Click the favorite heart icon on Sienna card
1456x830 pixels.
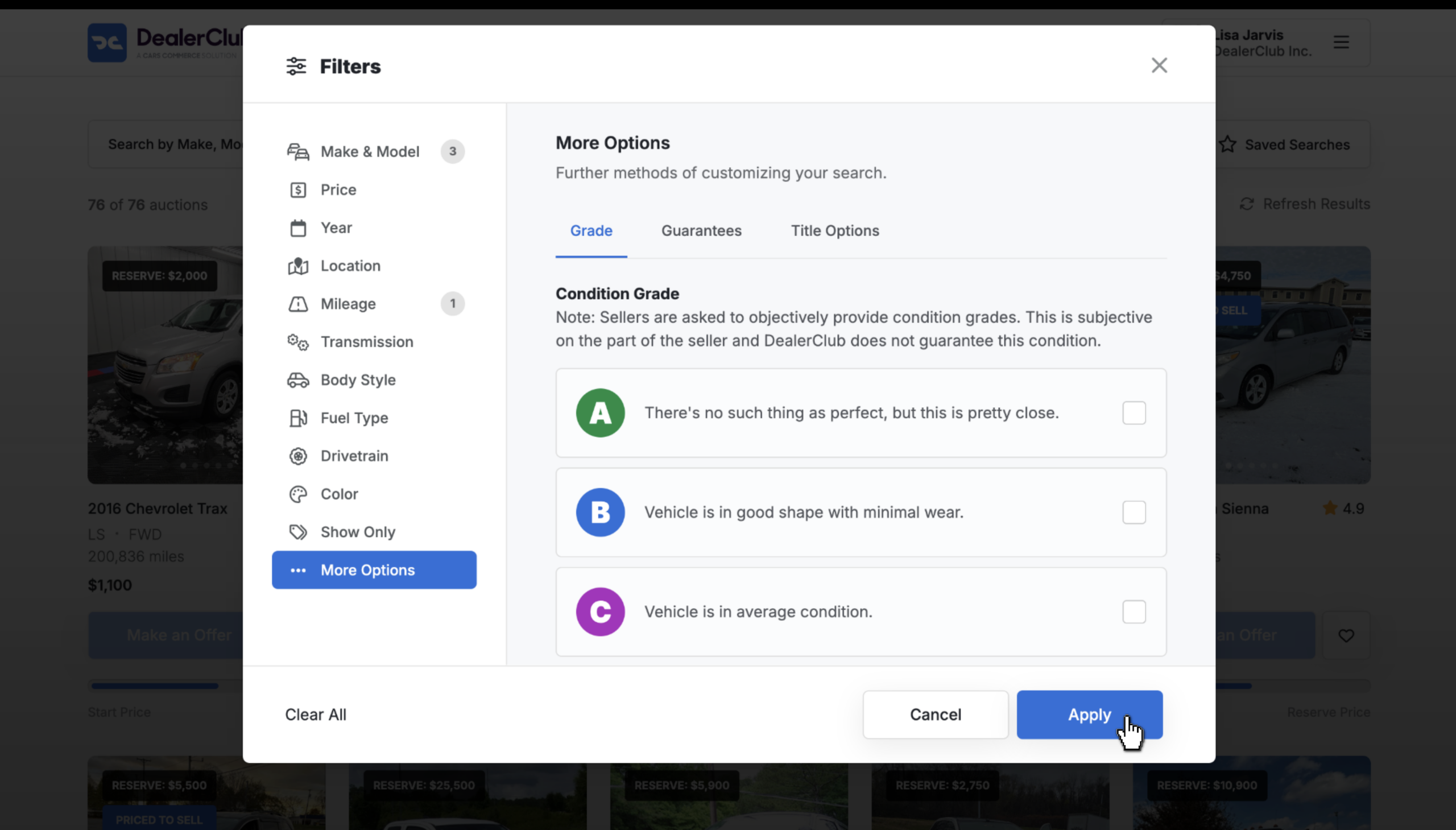point(1346,635)
